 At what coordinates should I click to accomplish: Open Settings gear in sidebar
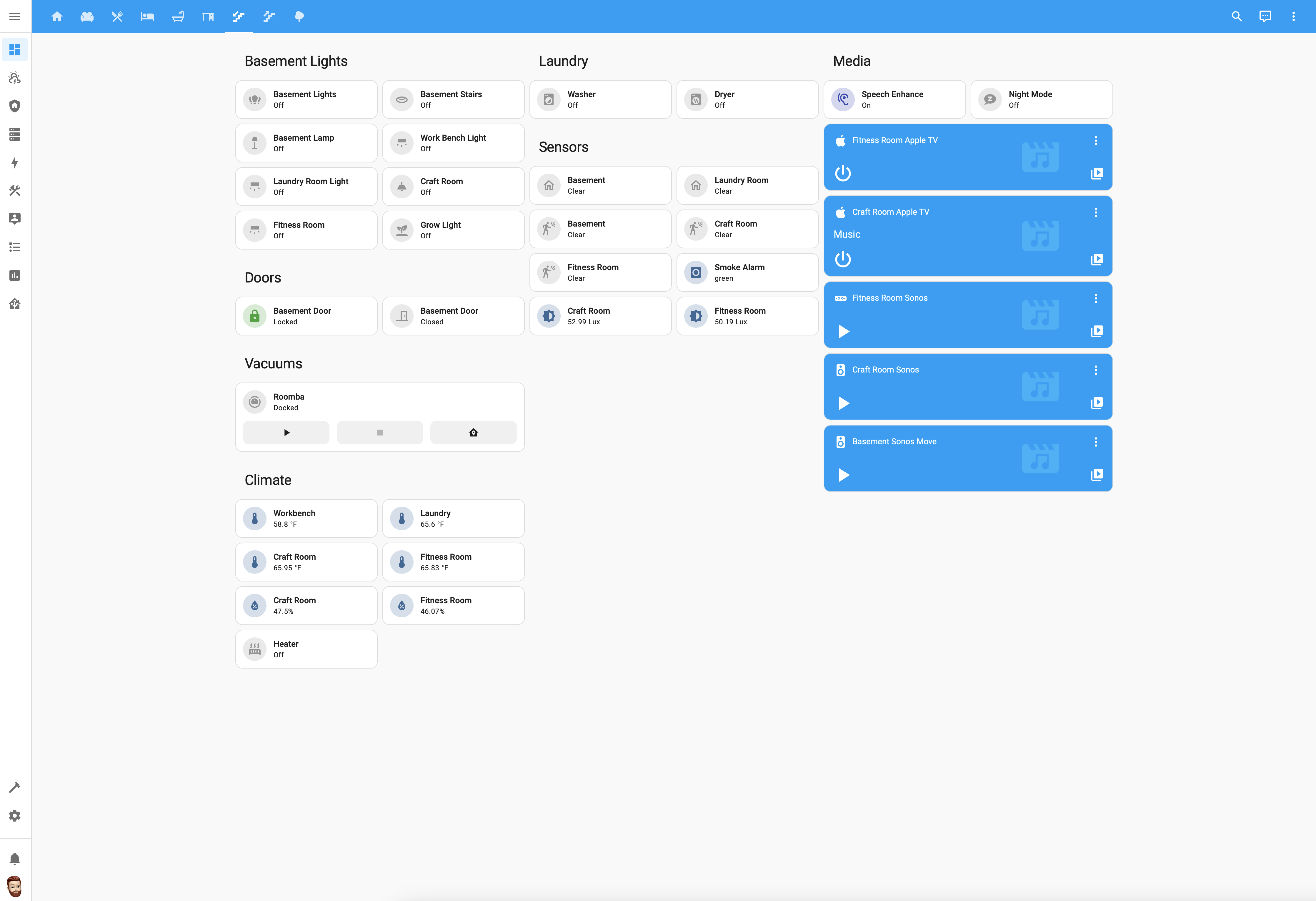coord(15,815)
